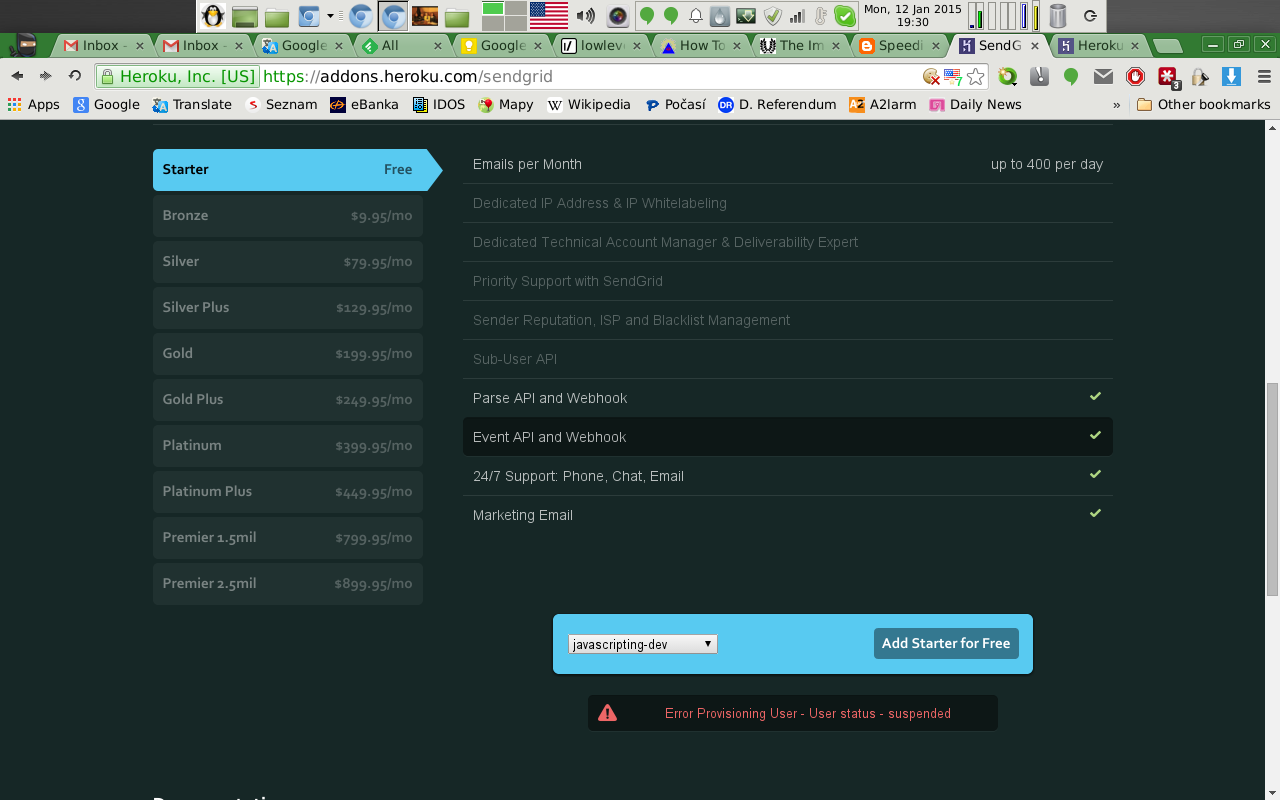The image size is (1280, 800).
Task: Switch to the lowlevel tab
Action: (x=600, y=45)
